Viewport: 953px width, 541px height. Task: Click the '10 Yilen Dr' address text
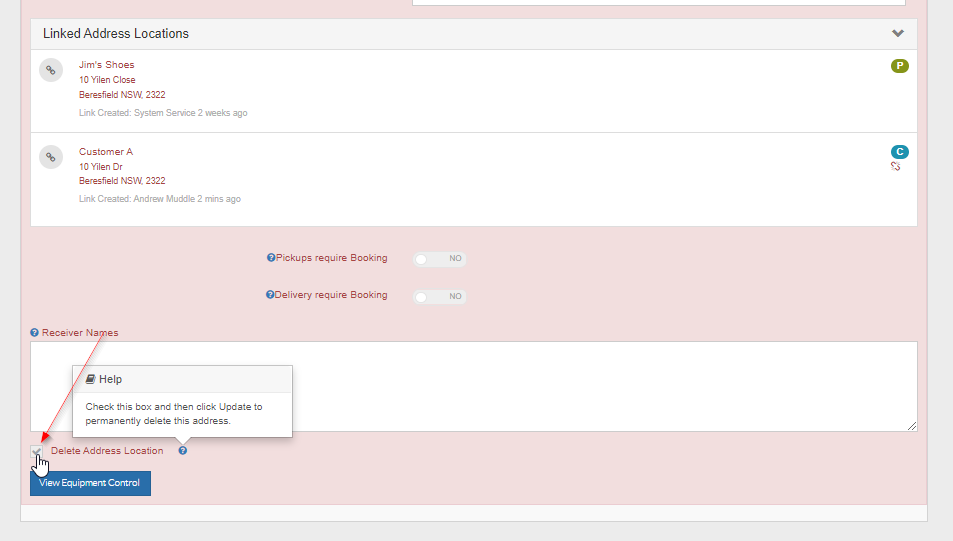(x=101, y=167)
